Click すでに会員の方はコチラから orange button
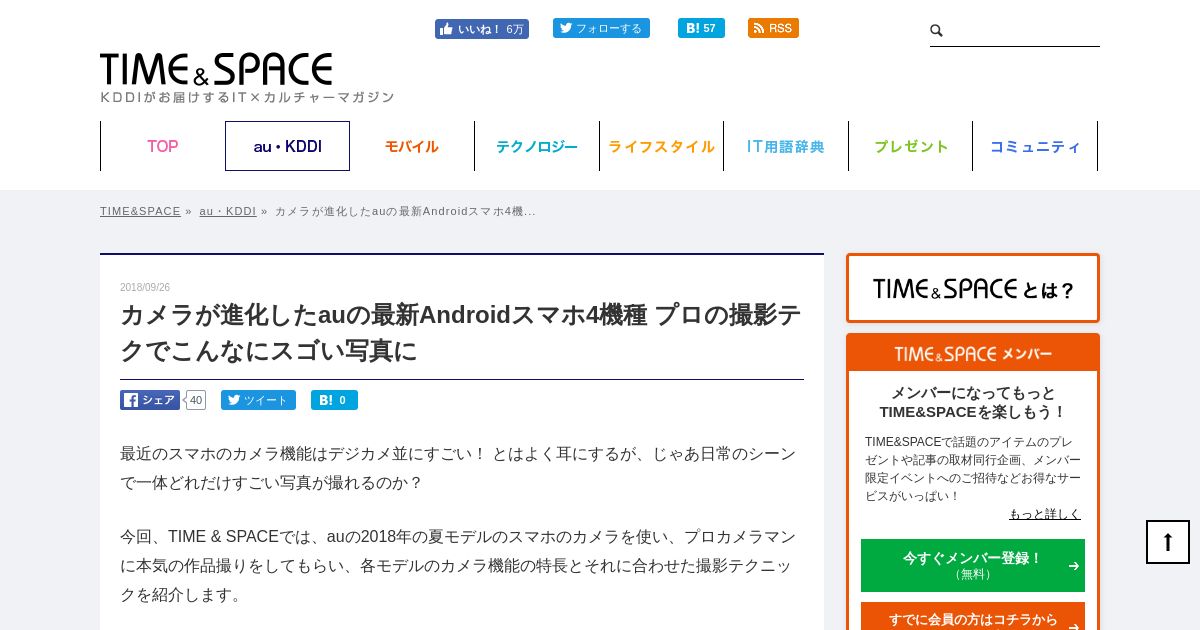Viewport: 1200px width, 630px height. pyautogui.click(x=973, y=618)
